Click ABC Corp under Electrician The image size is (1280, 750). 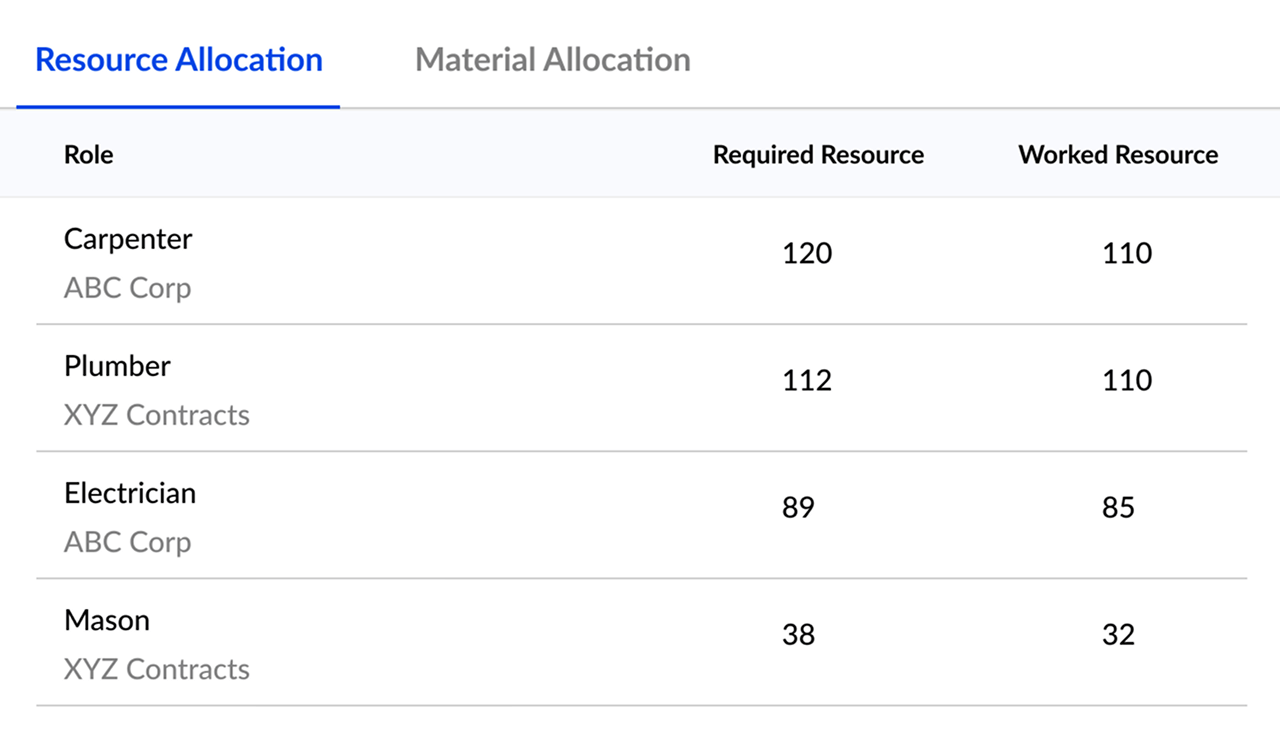pos(127,542)
